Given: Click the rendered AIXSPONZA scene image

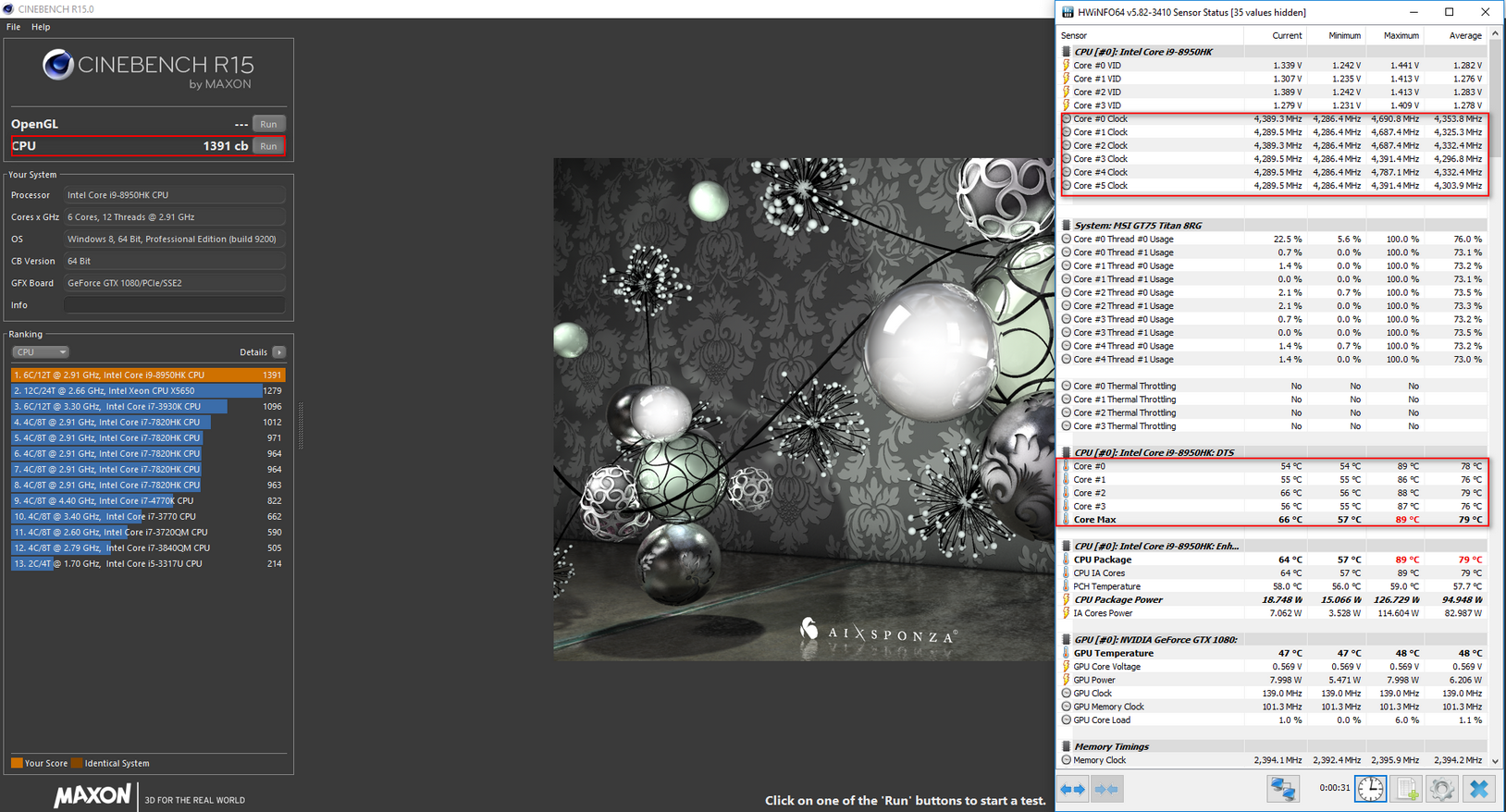Looking at the screenshot, I should [x=803, y=409].
